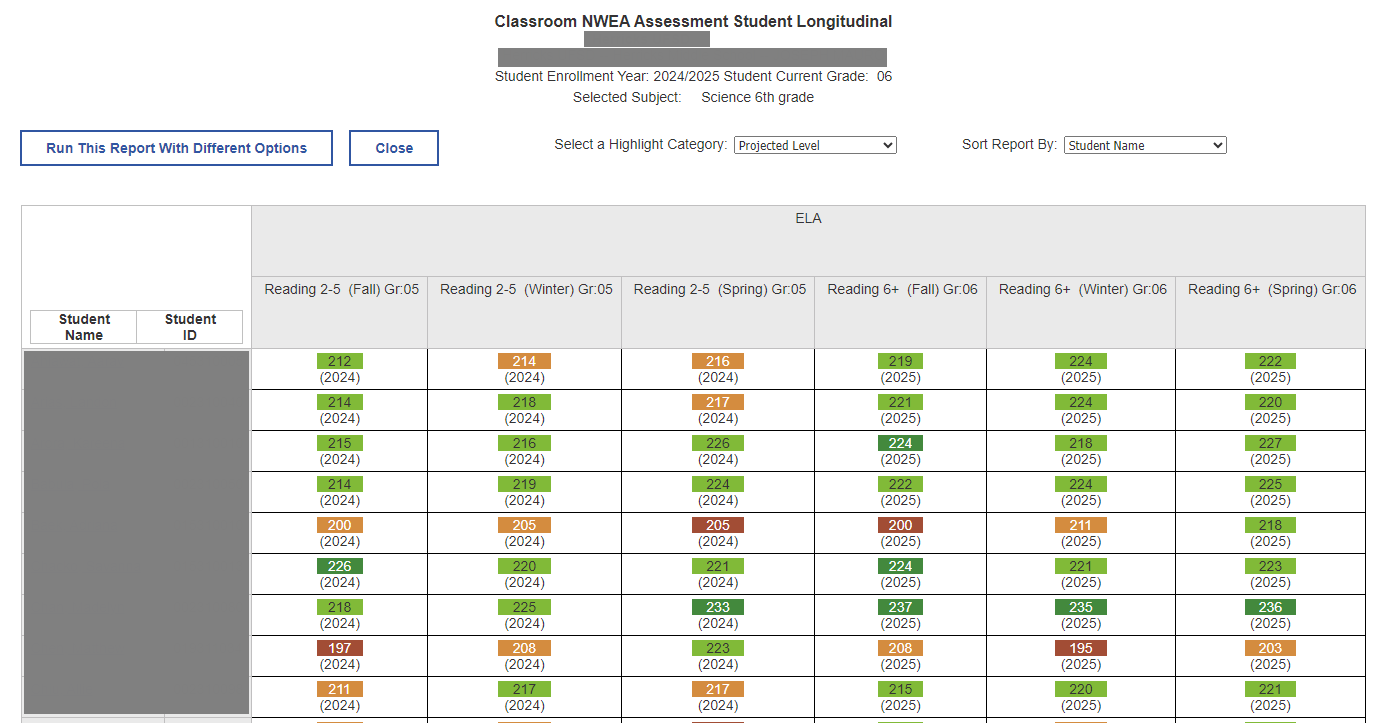
Task: Select score 218 in Winter Gr:06 column
Action: [1081, 443]
